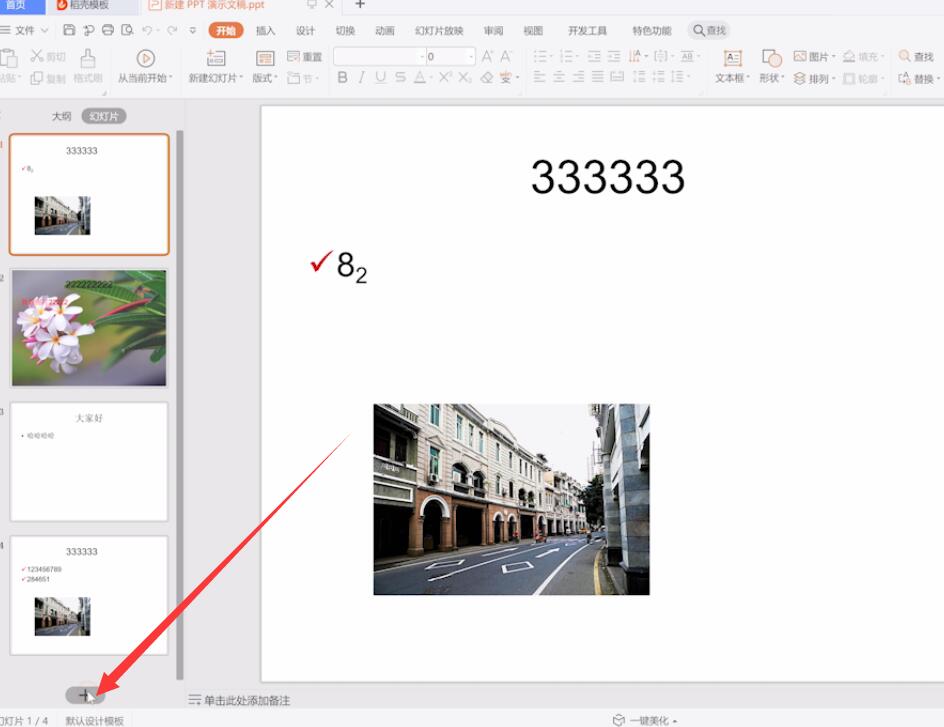Decrease font size with A- icon
This screenshot has height=727, width=944.
tap(506, 57)
